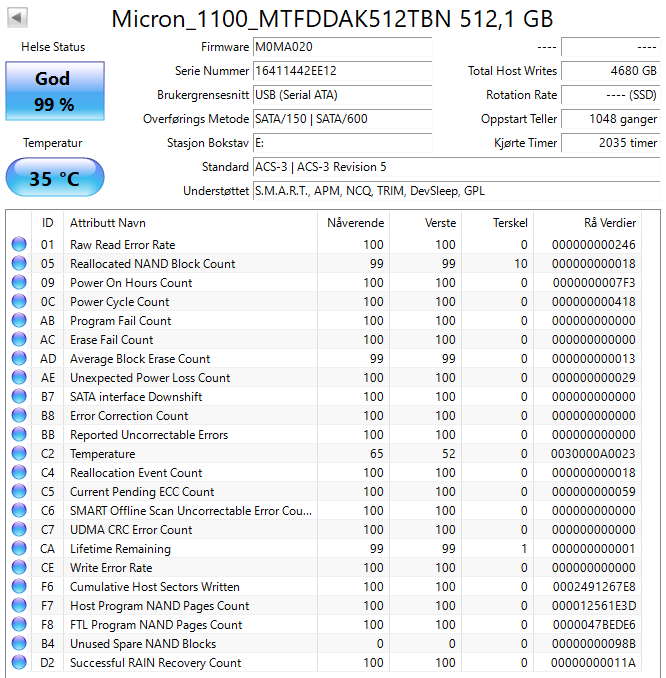Click status icon for Successful RAIN Recovery Count
This screenshot has width=666, height=678.
point(19,663)
